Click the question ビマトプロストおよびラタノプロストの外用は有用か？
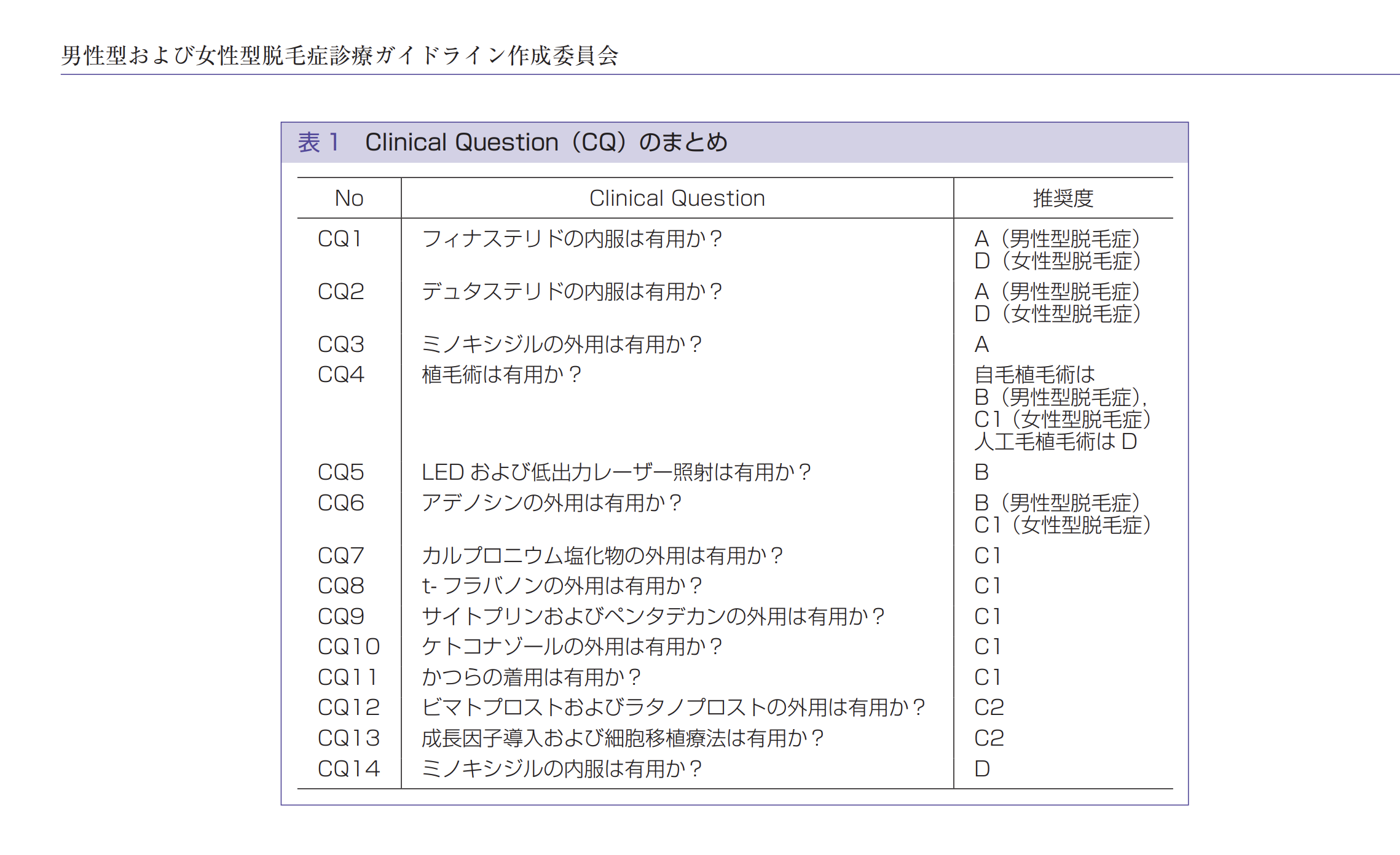 point(674,708)
